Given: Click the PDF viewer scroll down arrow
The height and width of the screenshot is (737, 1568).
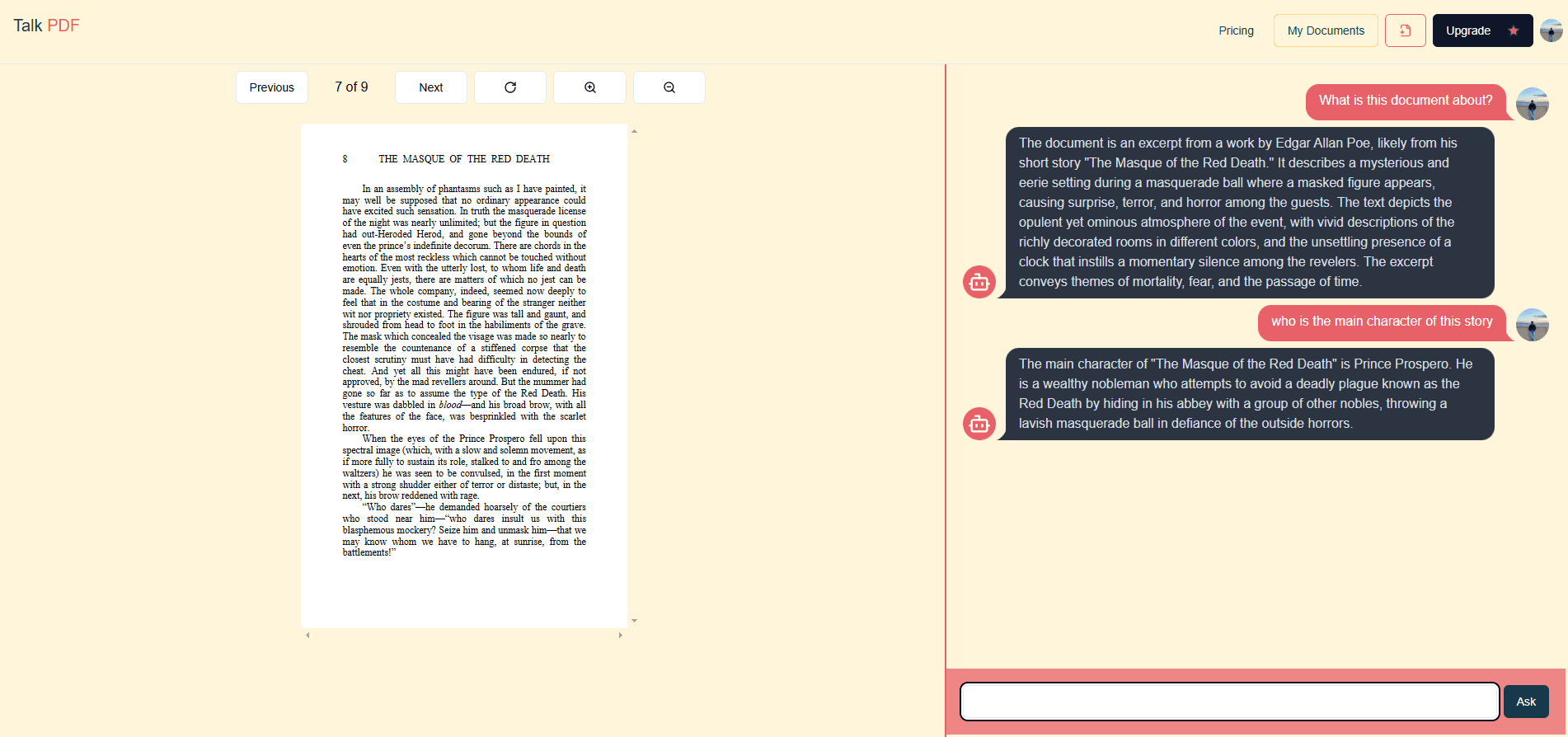Looking at the screenshot, I should 634,621.
